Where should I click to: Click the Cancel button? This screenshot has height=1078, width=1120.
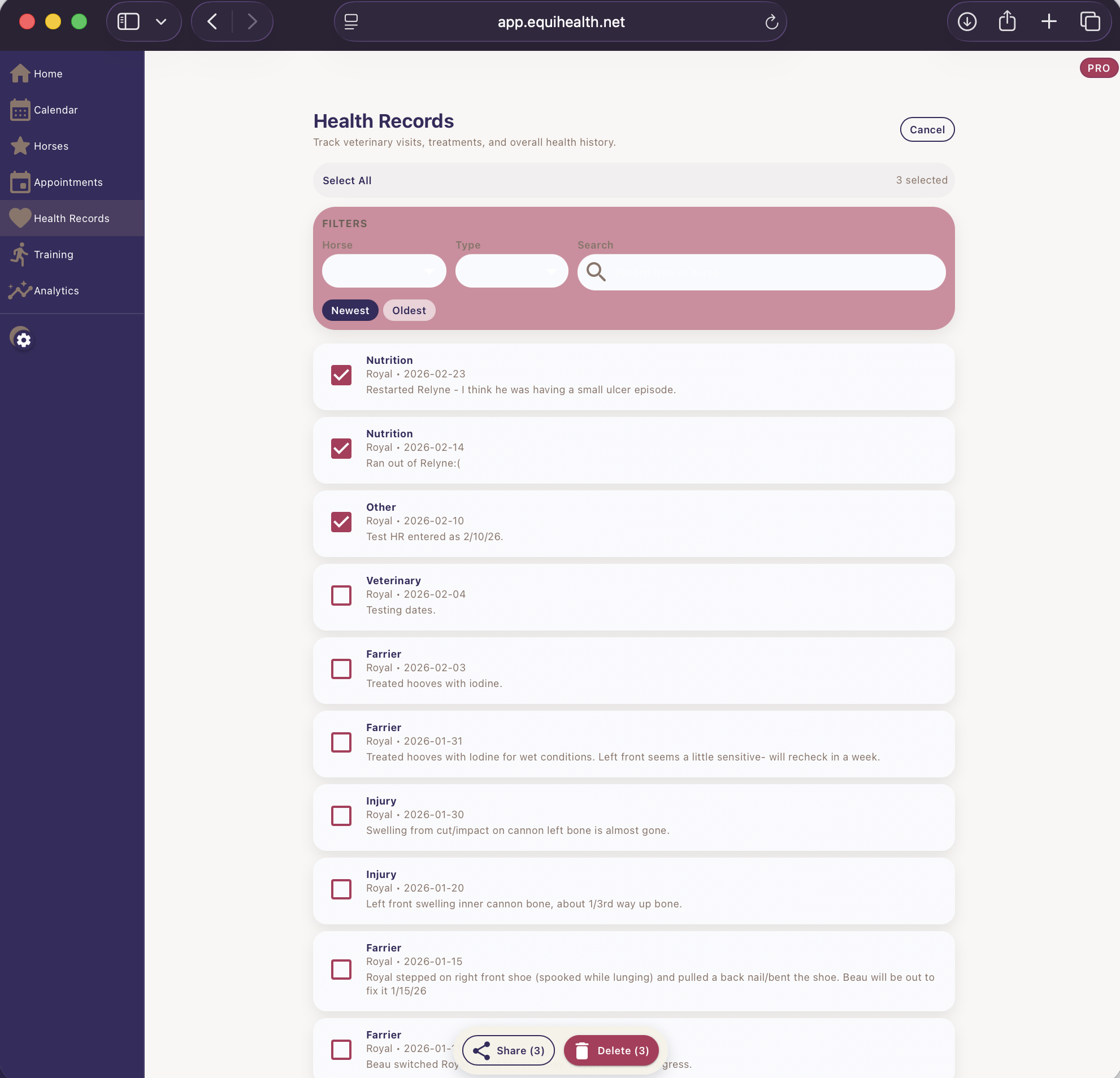click(926, 130)
